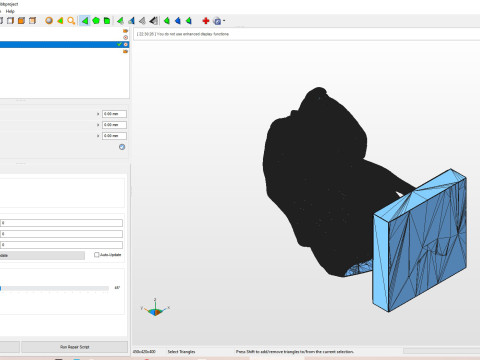Click the blue camera sphere icon

pyautogui.click(x=217, y=21)
